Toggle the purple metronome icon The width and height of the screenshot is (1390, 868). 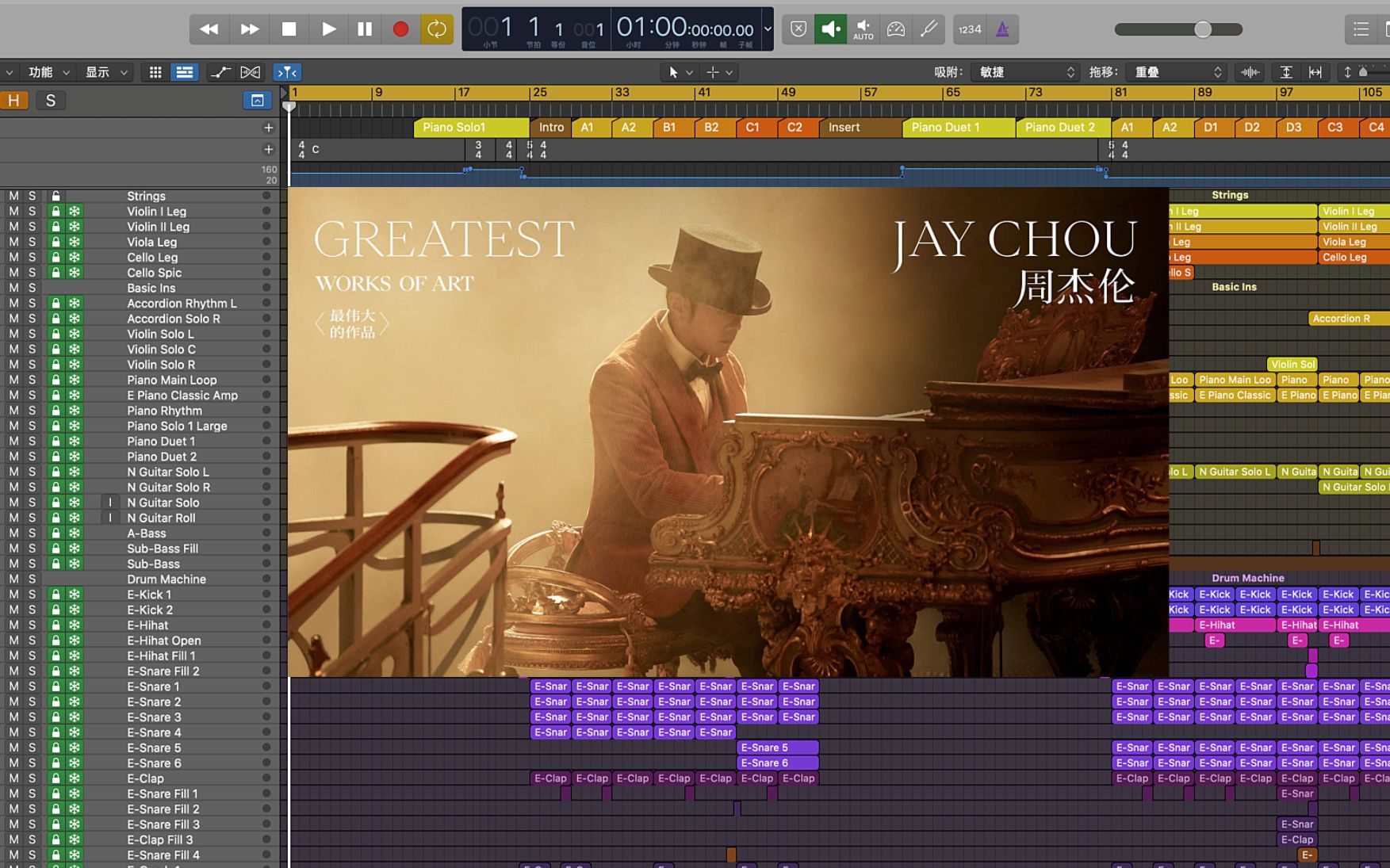1002,29
